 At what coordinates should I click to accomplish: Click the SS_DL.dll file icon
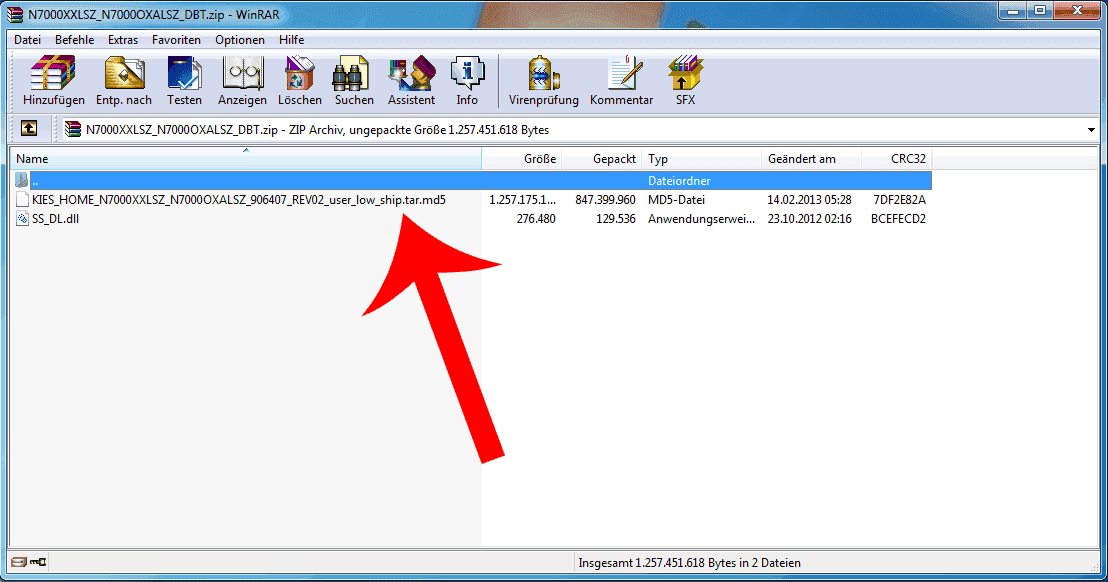click(22, 219)
